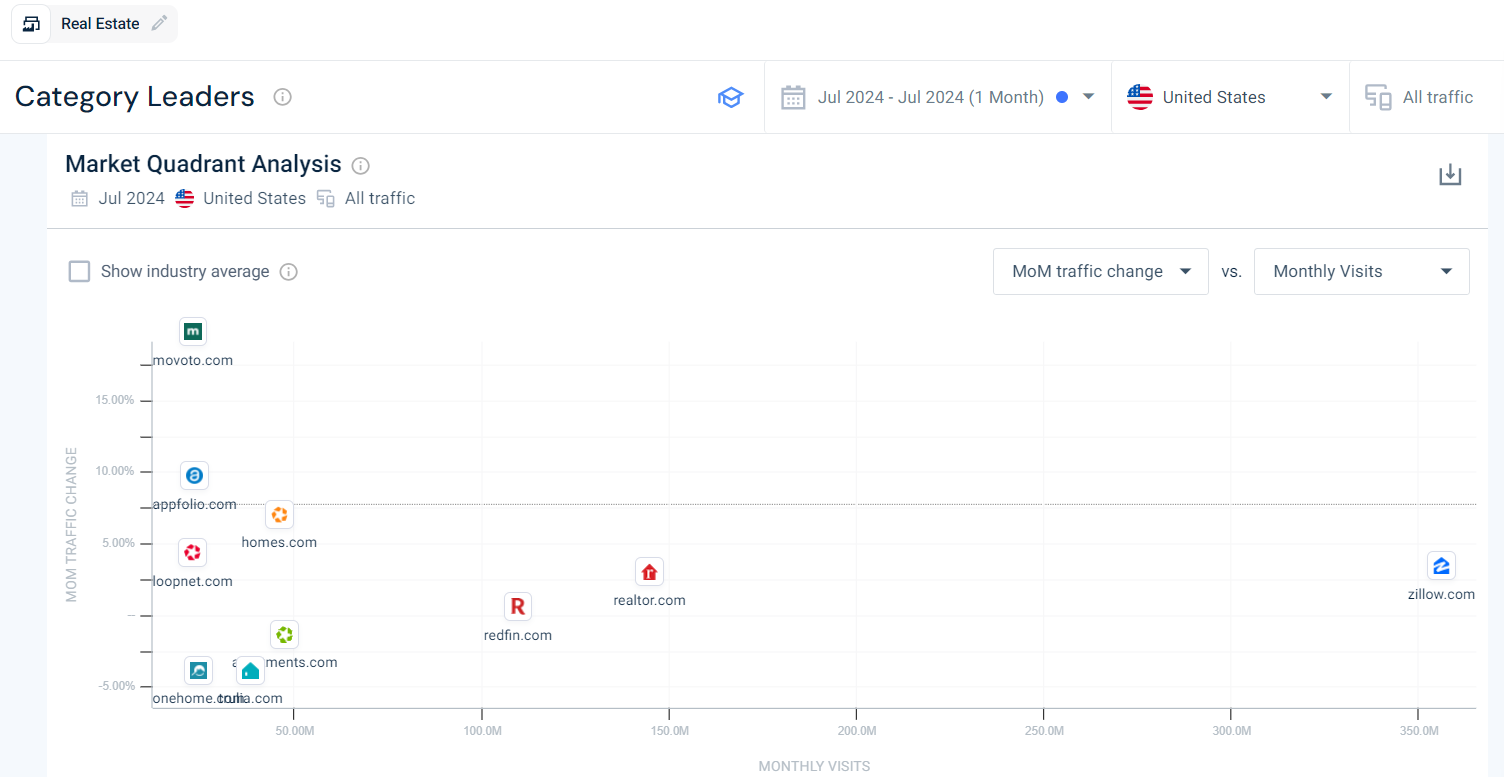Screen dimensions: 1504x777
Task: Open the graduation cap learning icon
Action: [x=731, y=97]
